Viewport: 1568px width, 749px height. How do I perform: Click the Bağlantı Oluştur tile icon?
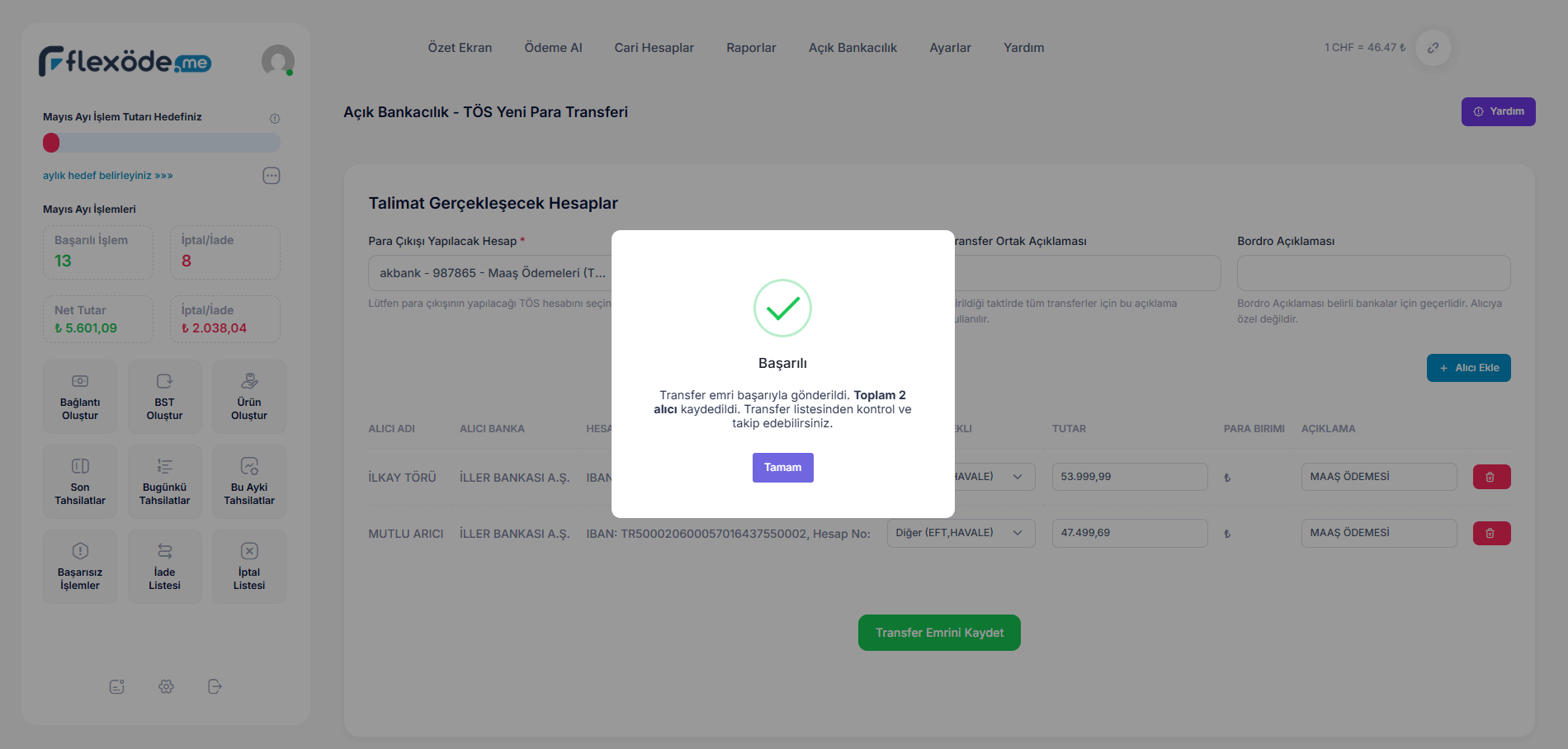tap(80, 381)
